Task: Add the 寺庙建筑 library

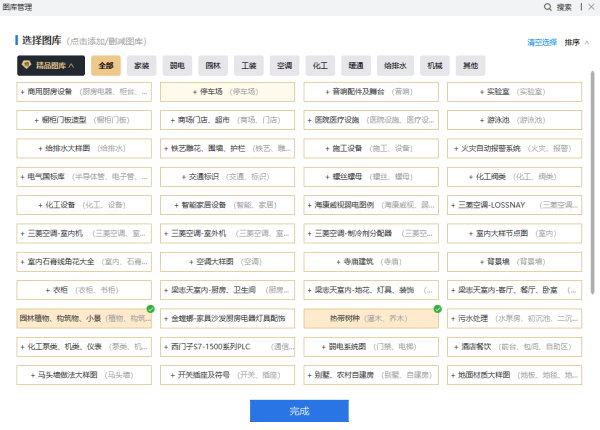Action: [371, 262]
